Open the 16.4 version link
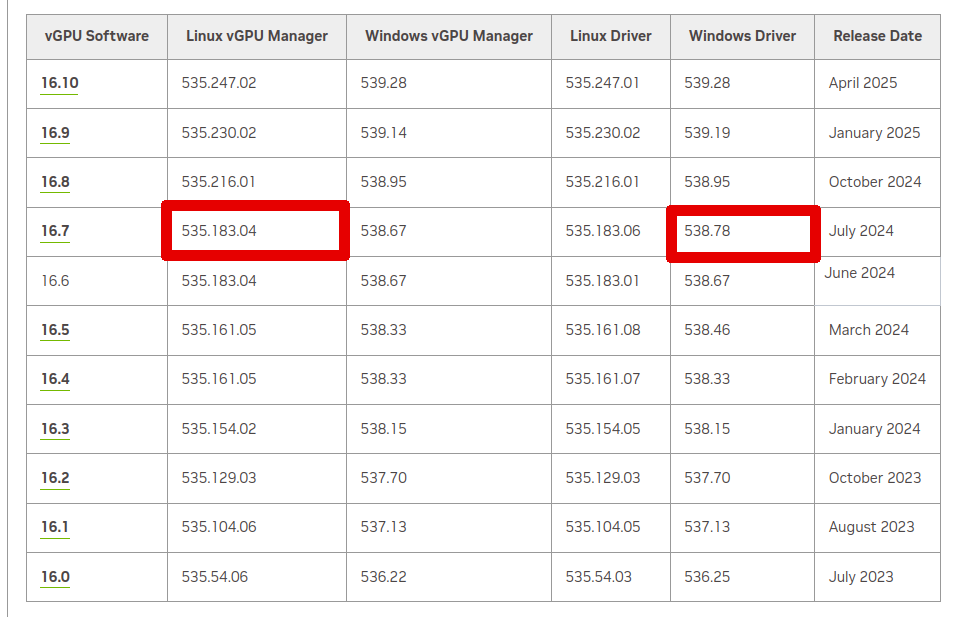 pos(55,379)
